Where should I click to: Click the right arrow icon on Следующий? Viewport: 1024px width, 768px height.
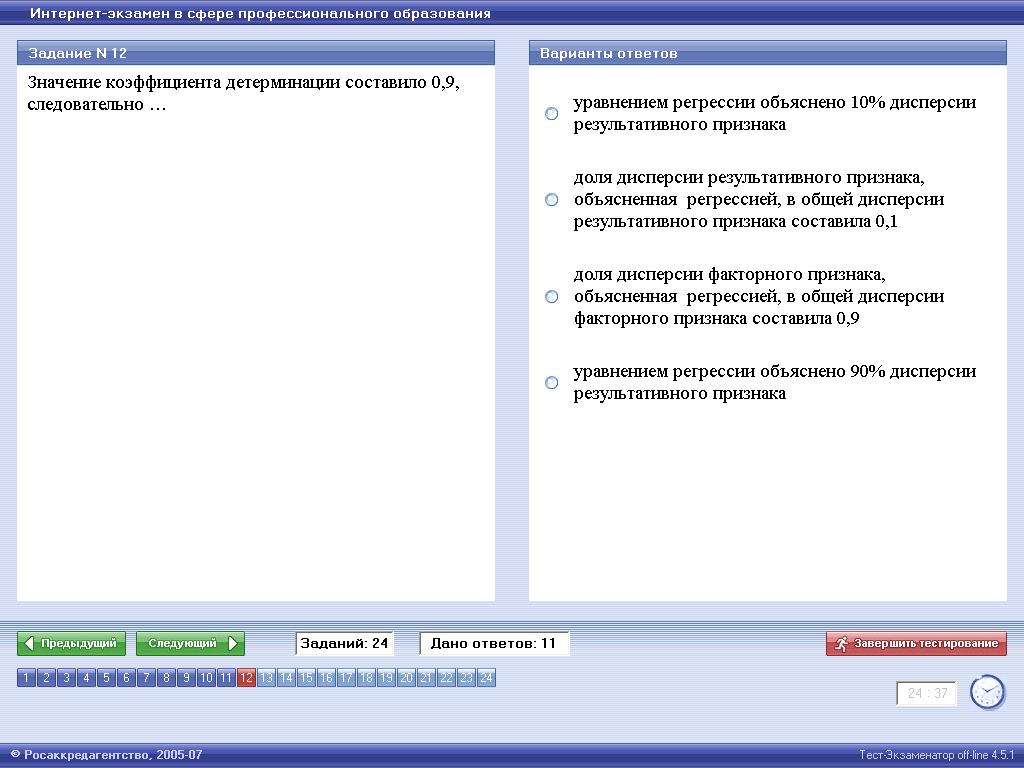point(232,643)
